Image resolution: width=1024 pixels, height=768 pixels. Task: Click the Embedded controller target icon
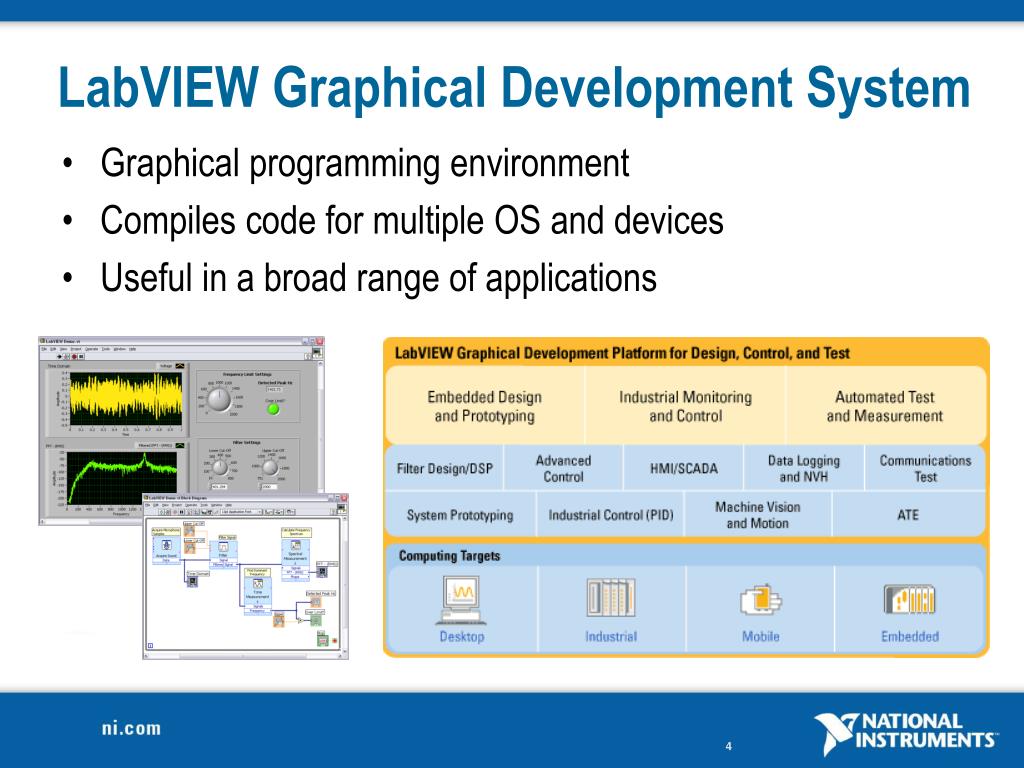pos(910,600)
